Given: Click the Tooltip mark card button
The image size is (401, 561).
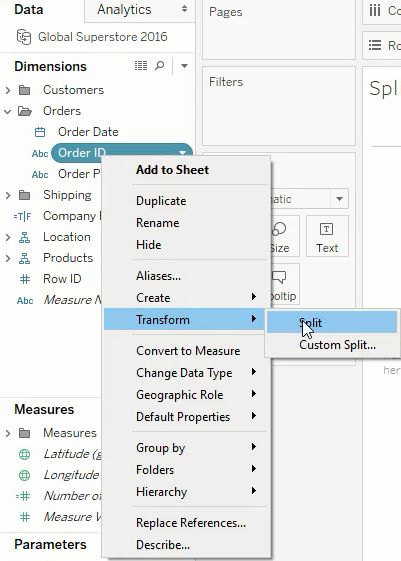Looking at the screenshot, I should pos(284,285).
